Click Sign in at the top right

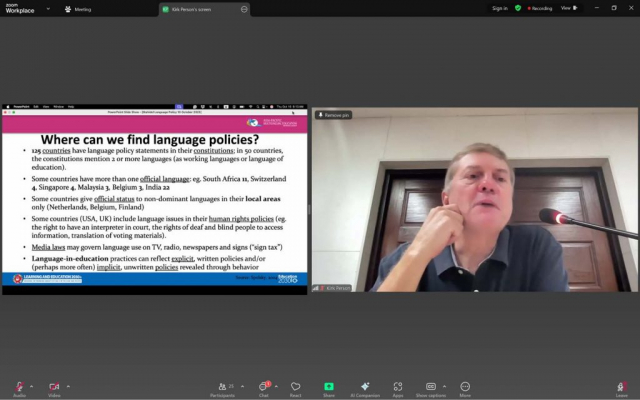pos(500,8)
